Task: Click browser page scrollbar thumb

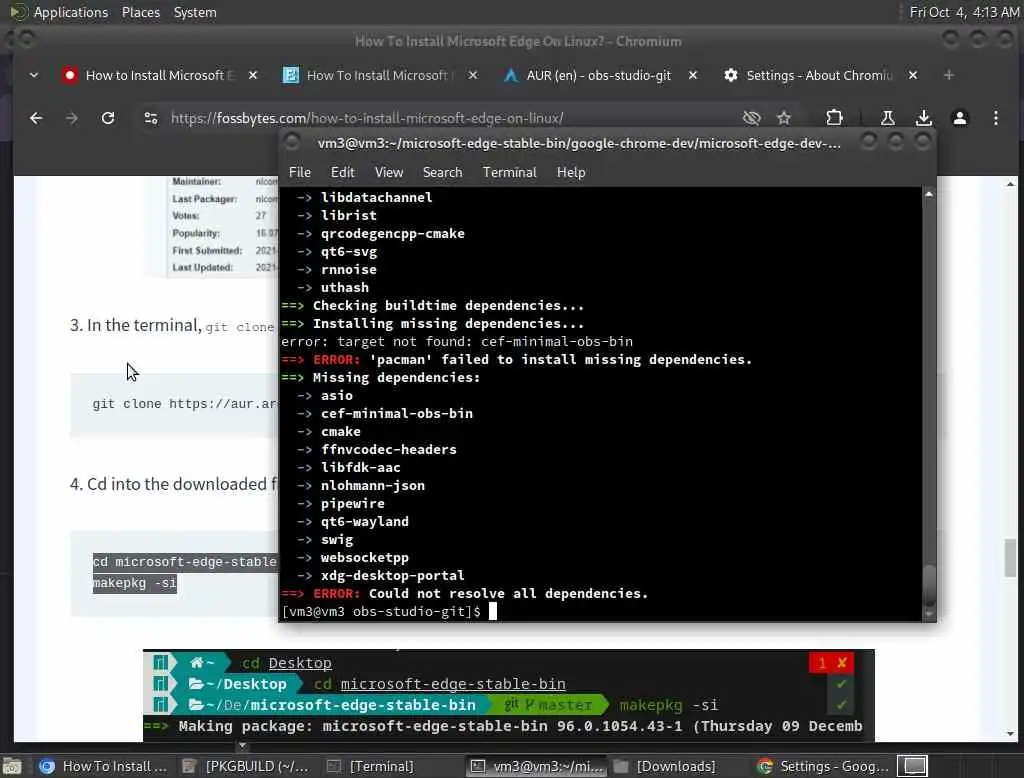Action: (1010, 557)
